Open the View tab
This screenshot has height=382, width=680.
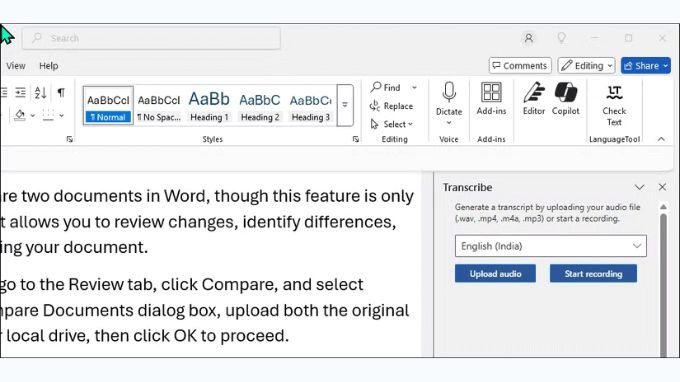click(x=16, y=66)
